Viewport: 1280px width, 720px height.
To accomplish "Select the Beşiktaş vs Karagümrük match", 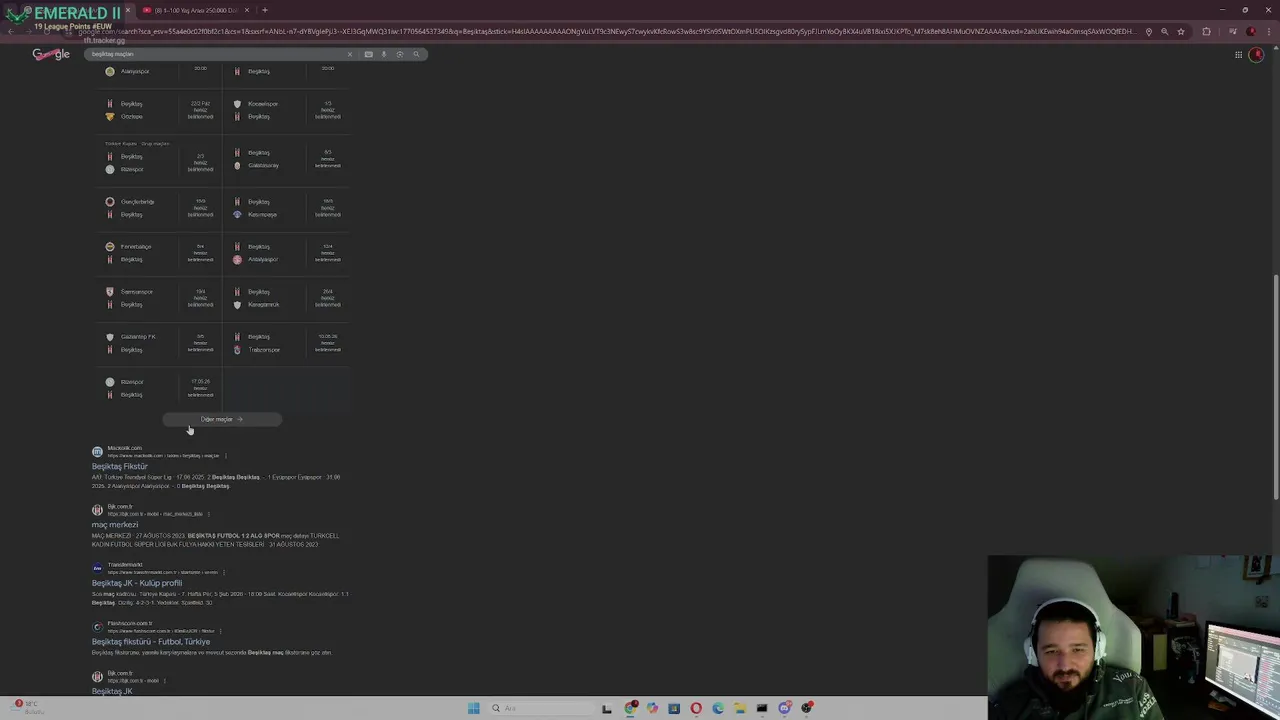I will pyautogui.click(x=288, y=298).
